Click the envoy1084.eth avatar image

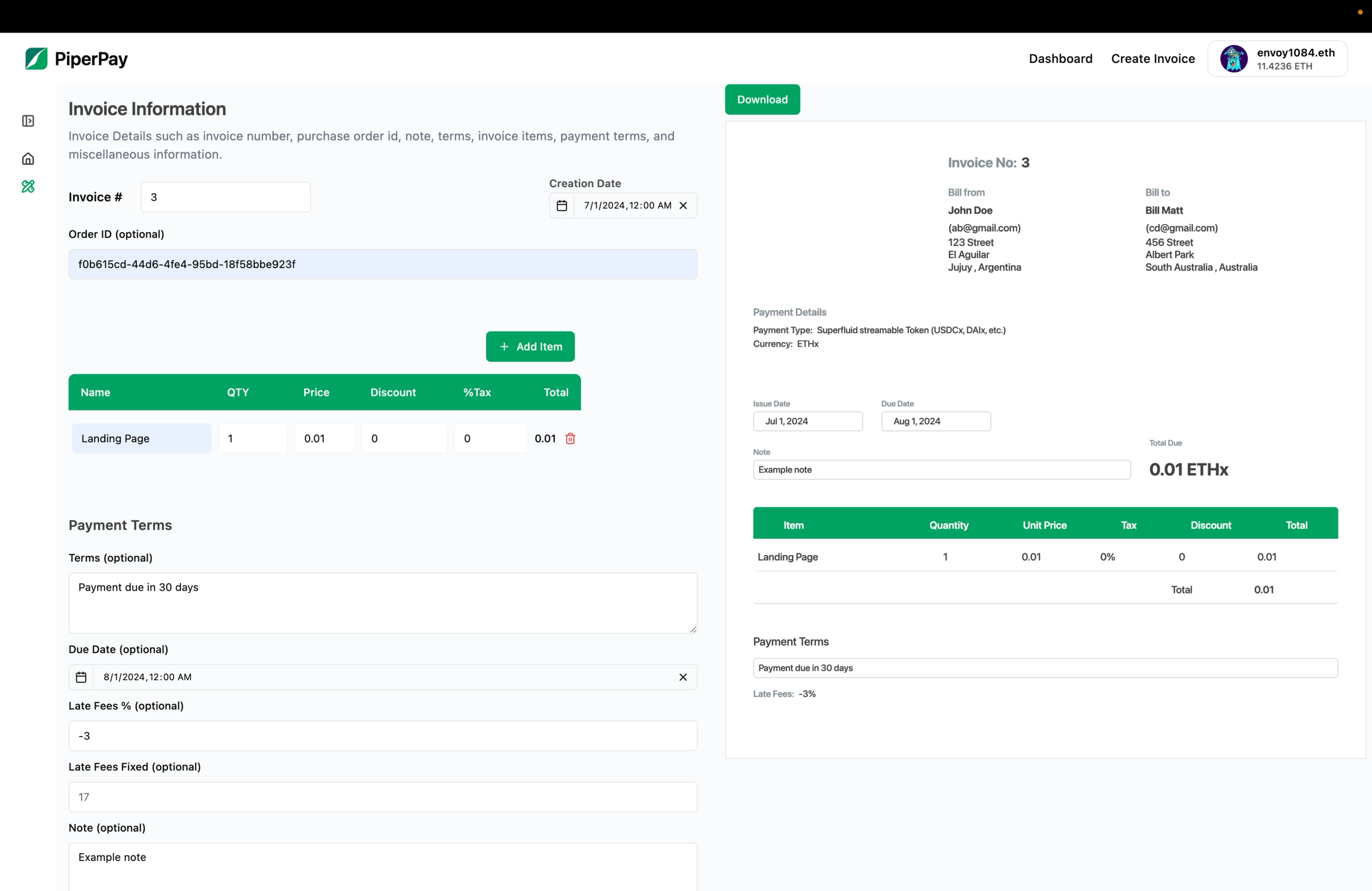(x=1234, y=59)
